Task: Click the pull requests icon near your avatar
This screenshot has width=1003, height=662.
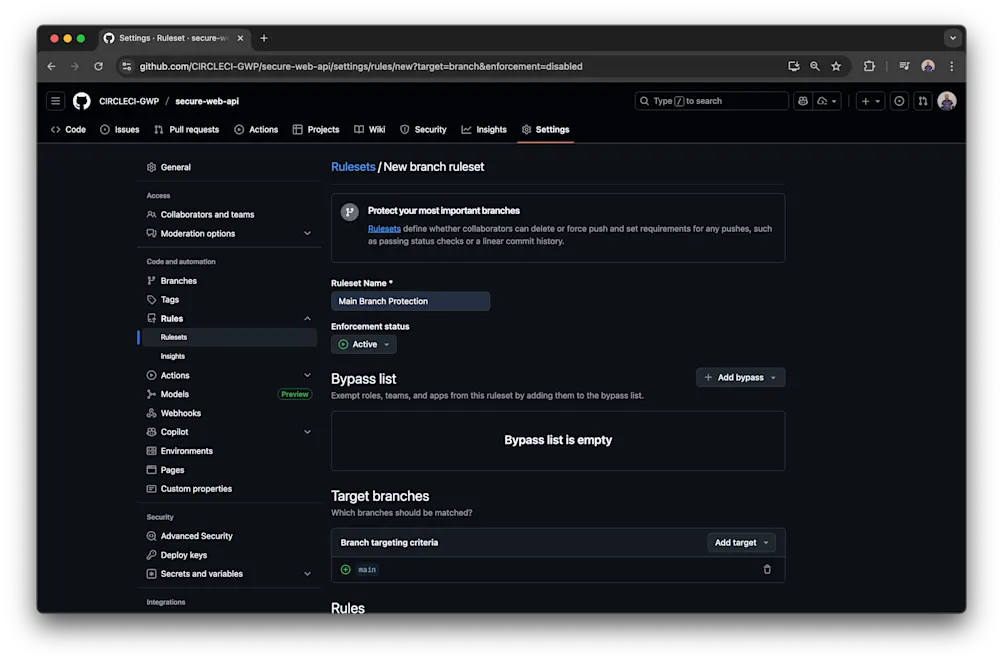Action: [924, 101]
